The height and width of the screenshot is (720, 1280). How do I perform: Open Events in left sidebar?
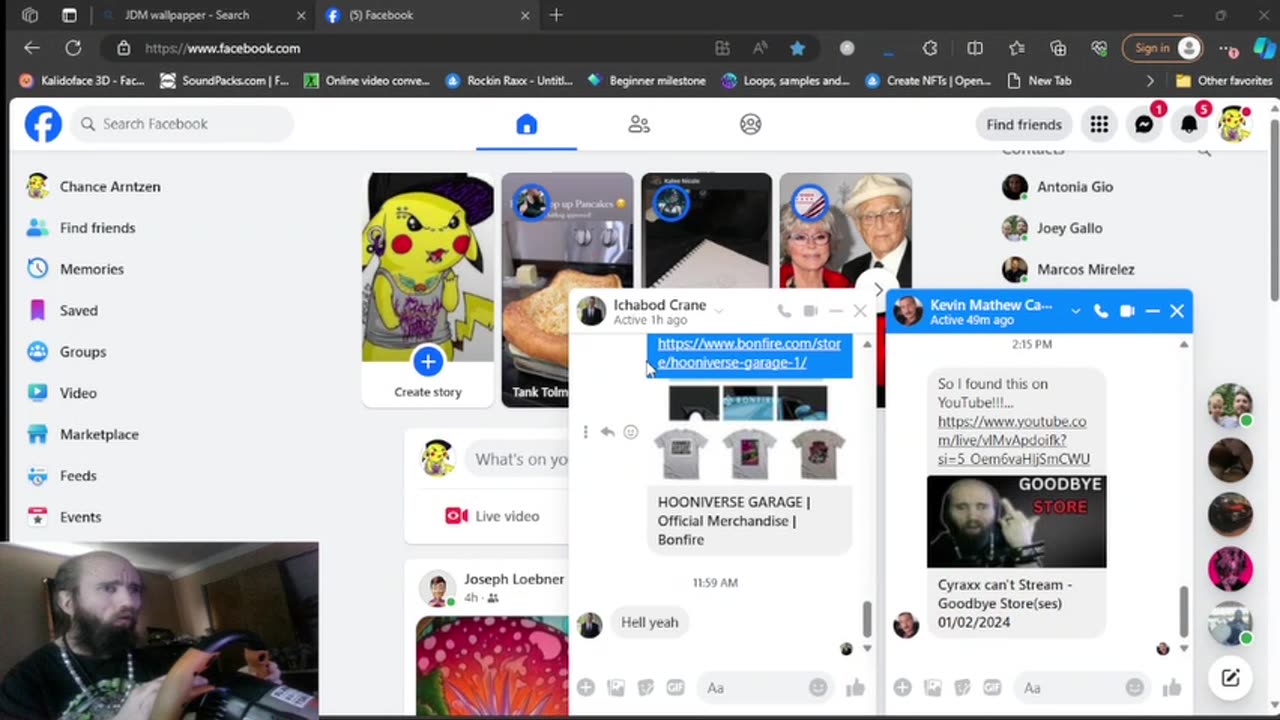click(80, 517)
